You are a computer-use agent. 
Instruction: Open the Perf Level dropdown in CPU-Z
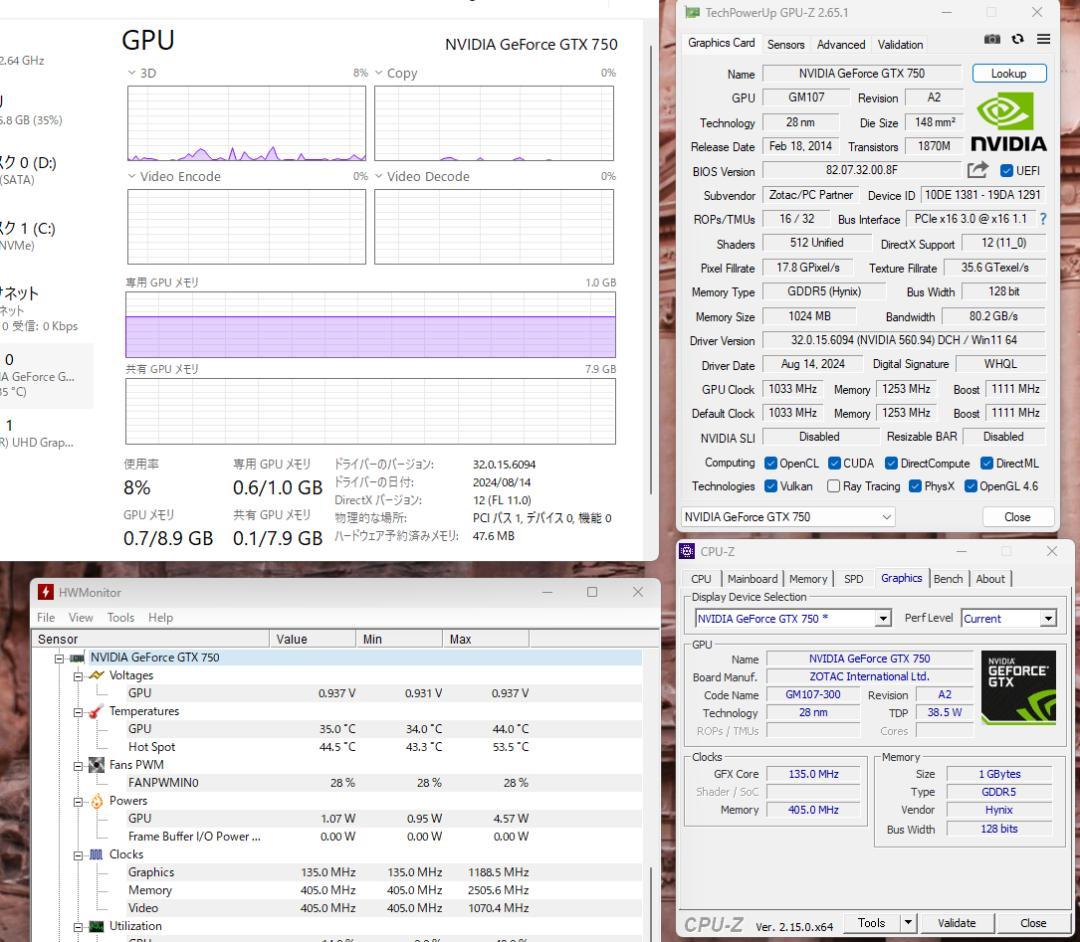1049,618
